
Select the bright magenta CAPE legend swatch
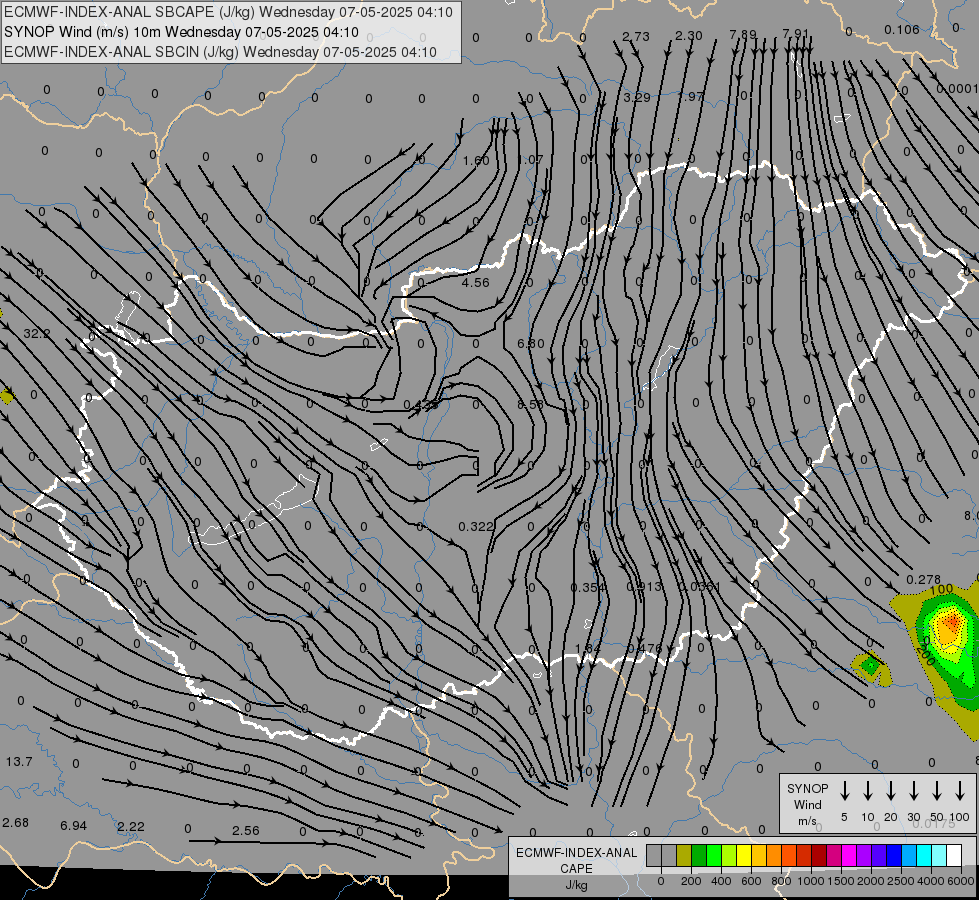pyautogui.click(x=849, y=856)
